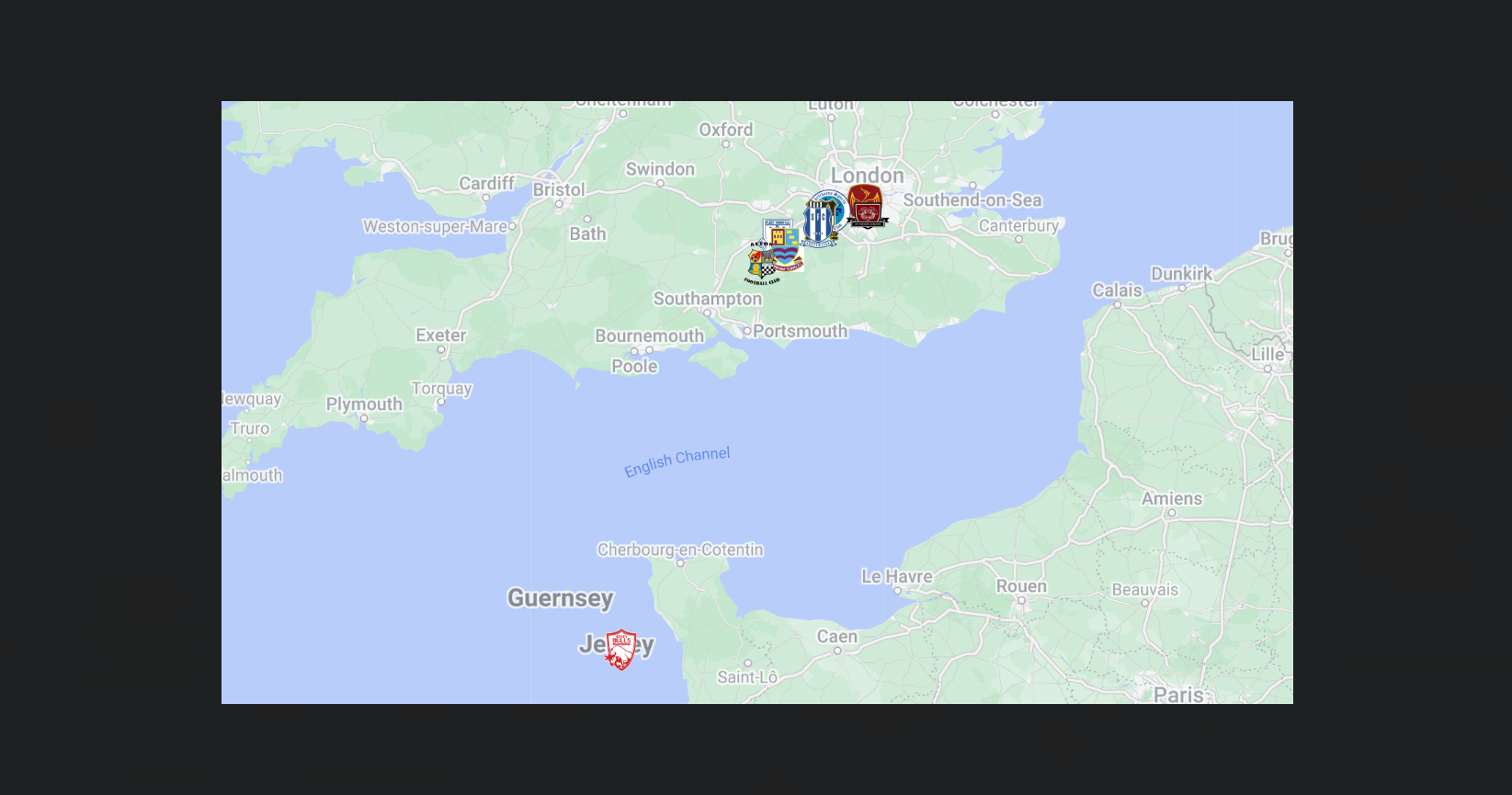Image resolution: width=1512 pixels, height=795 pixels.
Task: Open the Farnham Town crest with yellow castle
Action: tap(788, 250)
